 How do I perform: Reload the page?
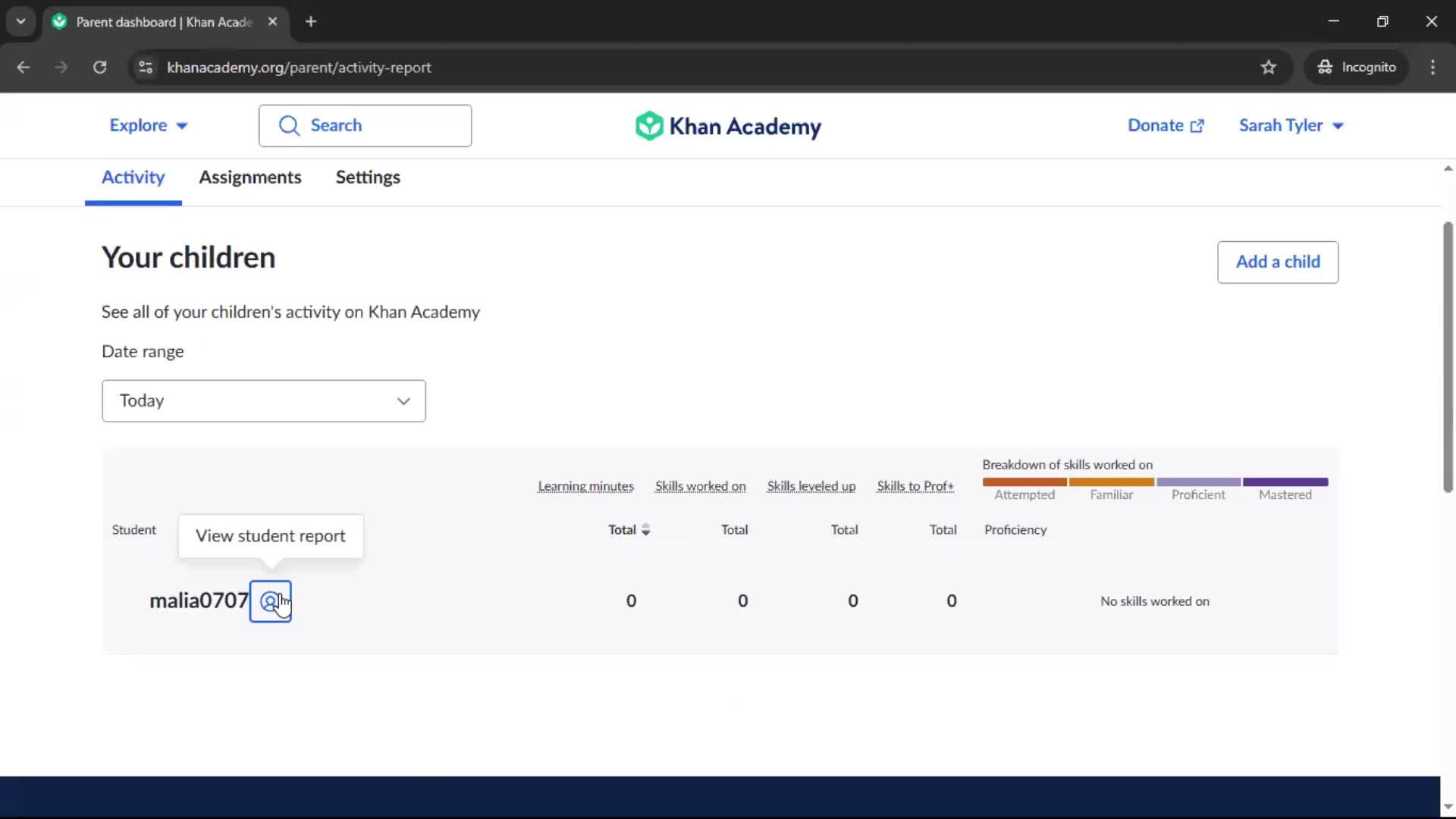pyautogui.click(x=99, y=67)
